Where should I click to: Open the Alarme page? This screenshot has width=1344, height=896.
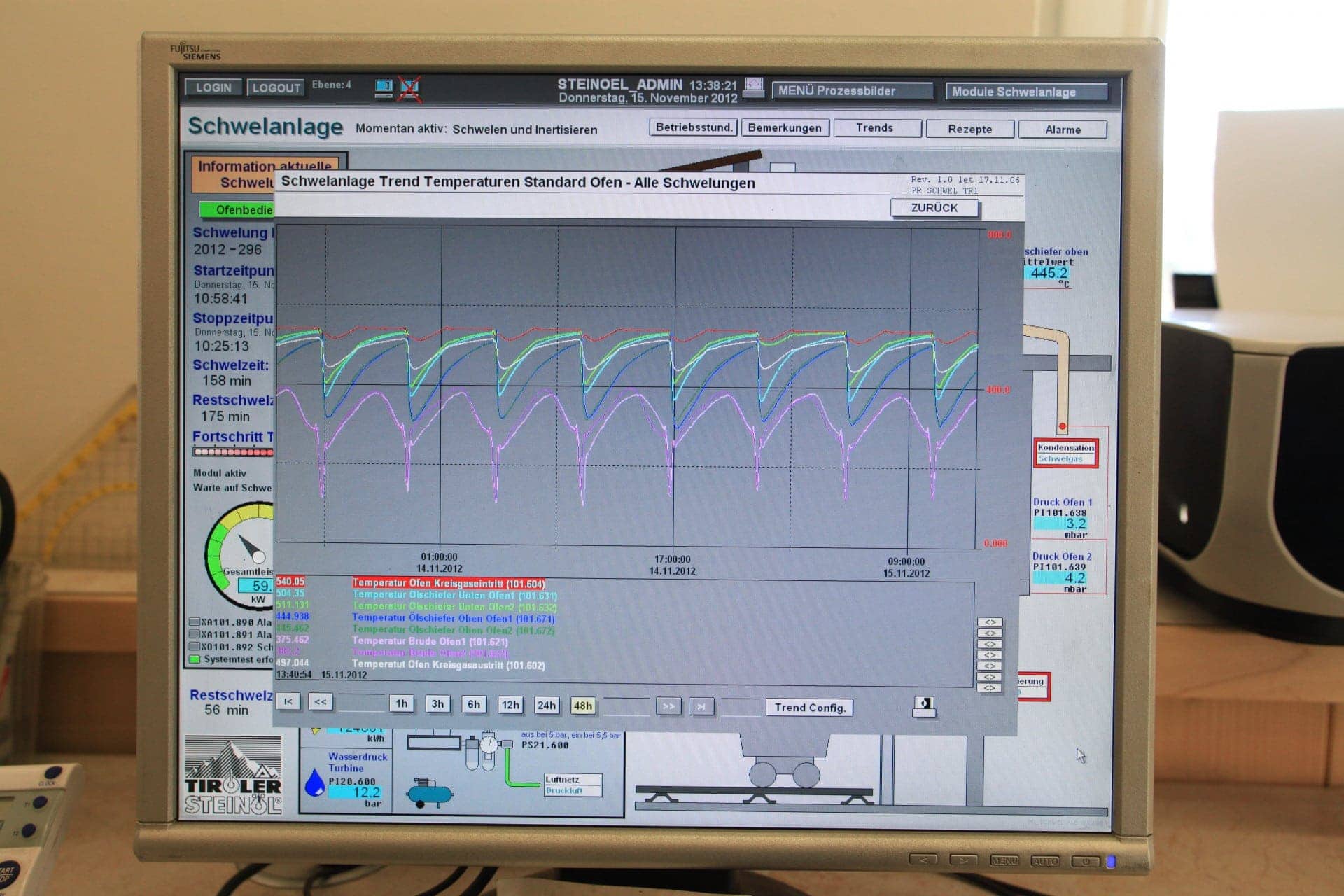pyautogui.click(x=1062, y=129)
